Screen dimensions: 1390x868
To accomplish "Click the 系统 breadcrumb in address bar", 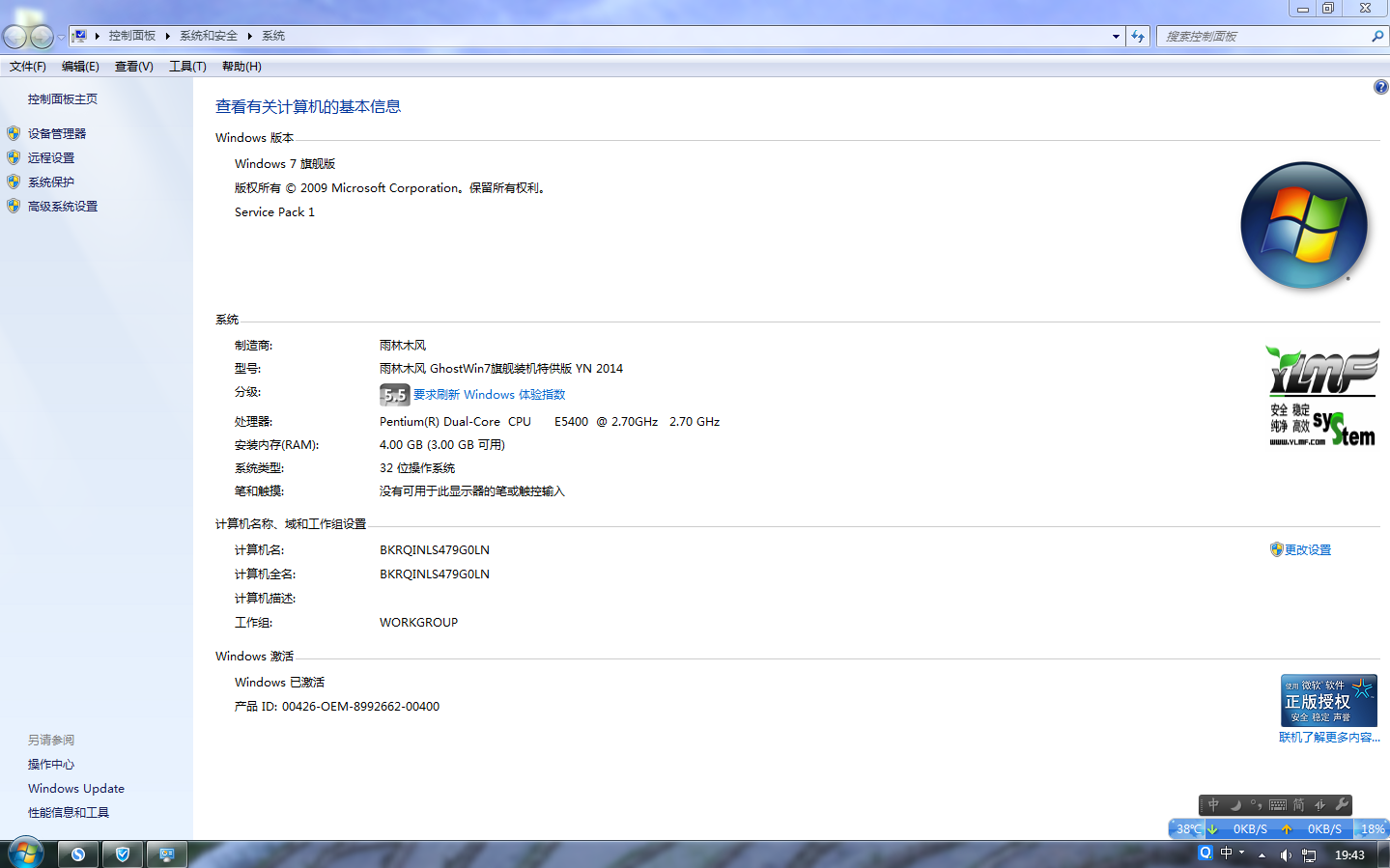I will (x=273, y=36).
